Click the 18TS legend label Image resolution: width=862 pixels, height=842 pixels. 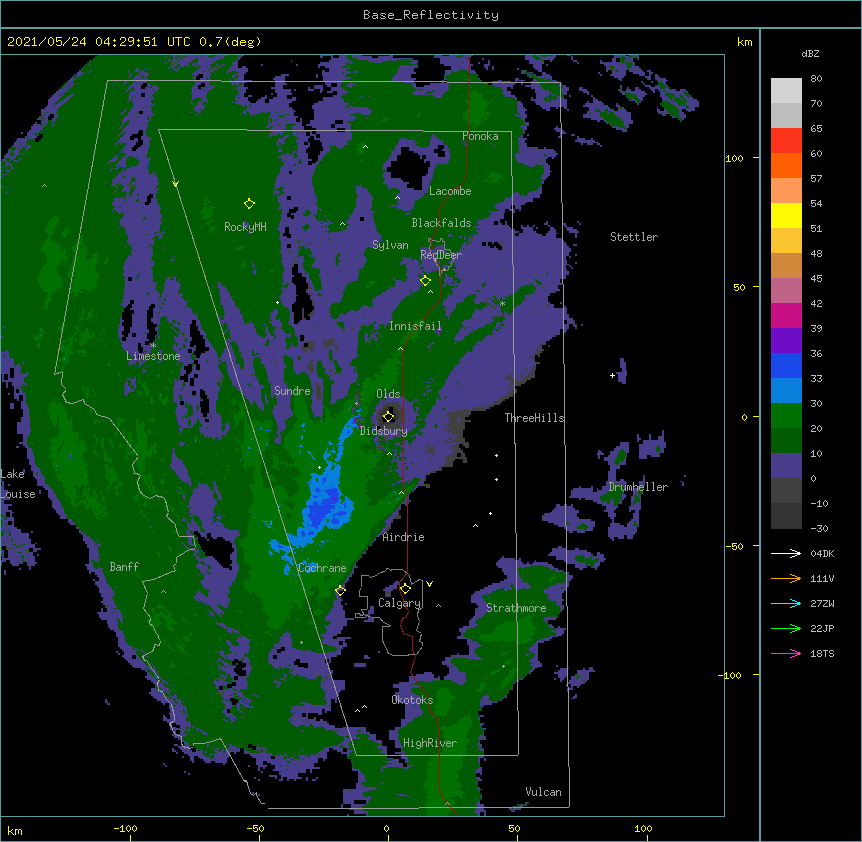pyautogui.click(x=822, y=653)
